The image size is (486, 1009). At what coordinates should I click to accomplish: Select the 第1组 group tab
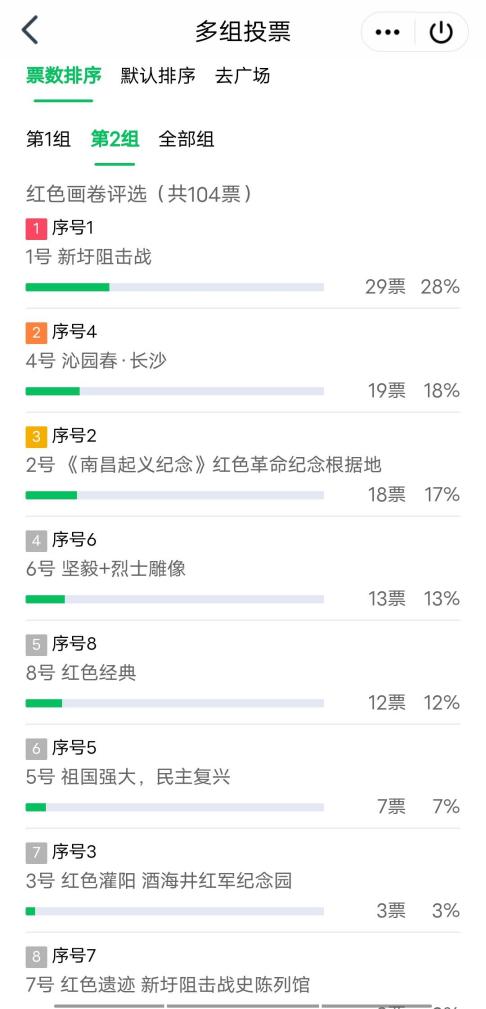[48, 140]
